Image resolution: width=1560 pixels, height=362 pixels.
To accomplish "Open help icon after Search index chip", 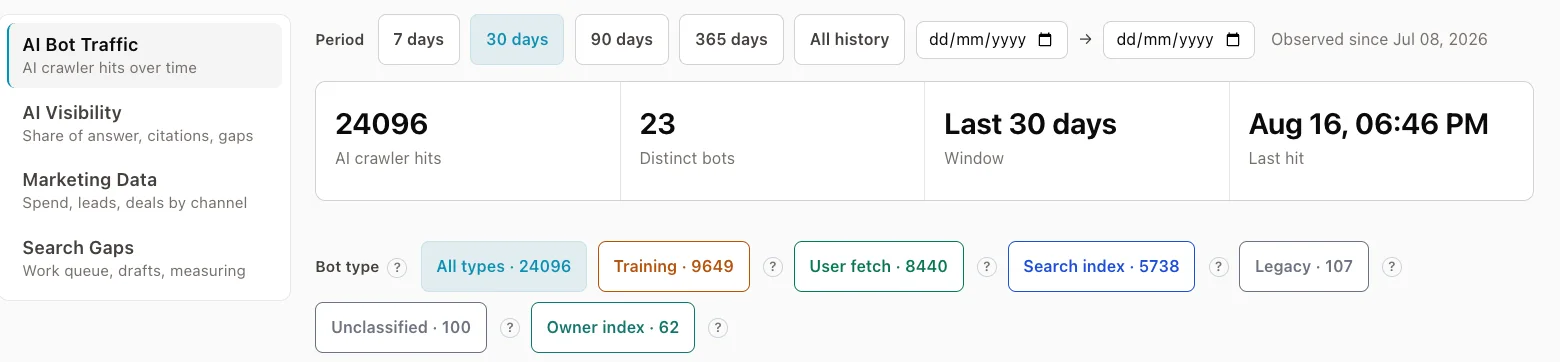I will click(1218, 267).
